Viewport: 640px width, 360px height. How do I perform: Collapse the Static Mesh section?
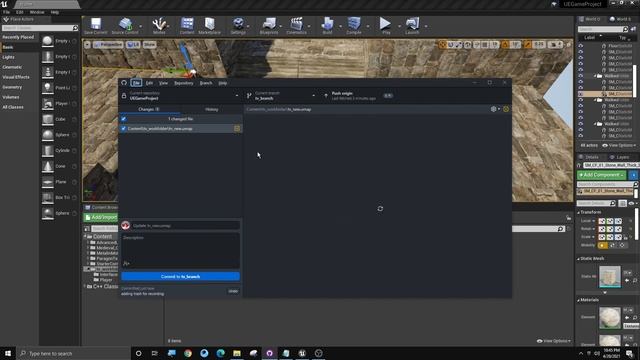click(578, 259)
